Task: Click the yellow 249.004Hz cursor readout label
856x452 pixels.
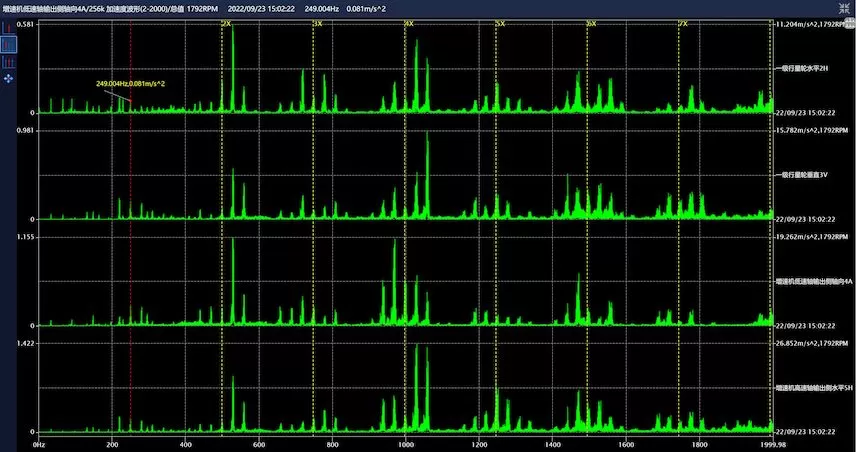Action: (131, 84)
